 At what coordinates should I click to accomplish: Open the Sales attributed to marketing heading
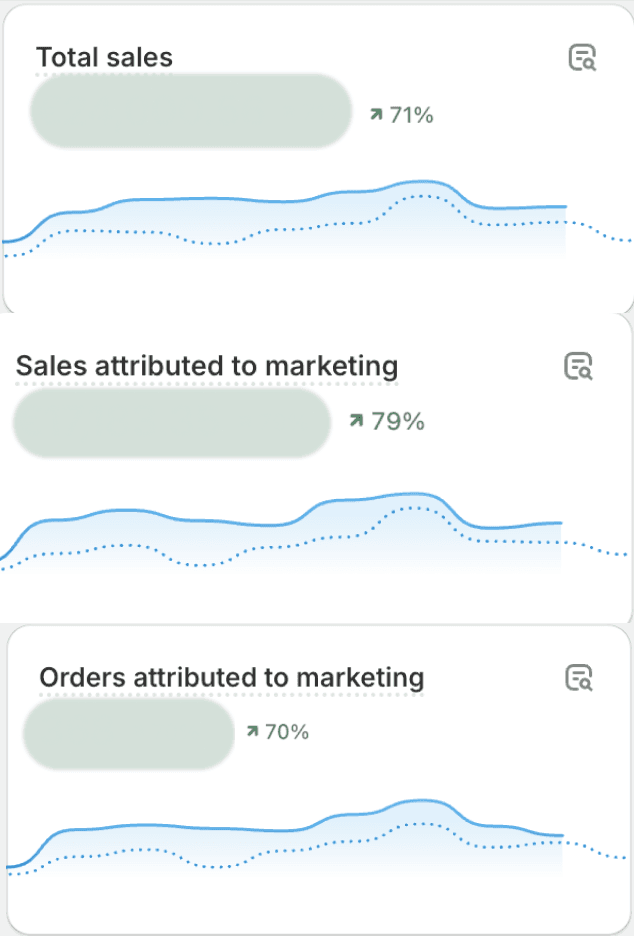tap(207, 366)
